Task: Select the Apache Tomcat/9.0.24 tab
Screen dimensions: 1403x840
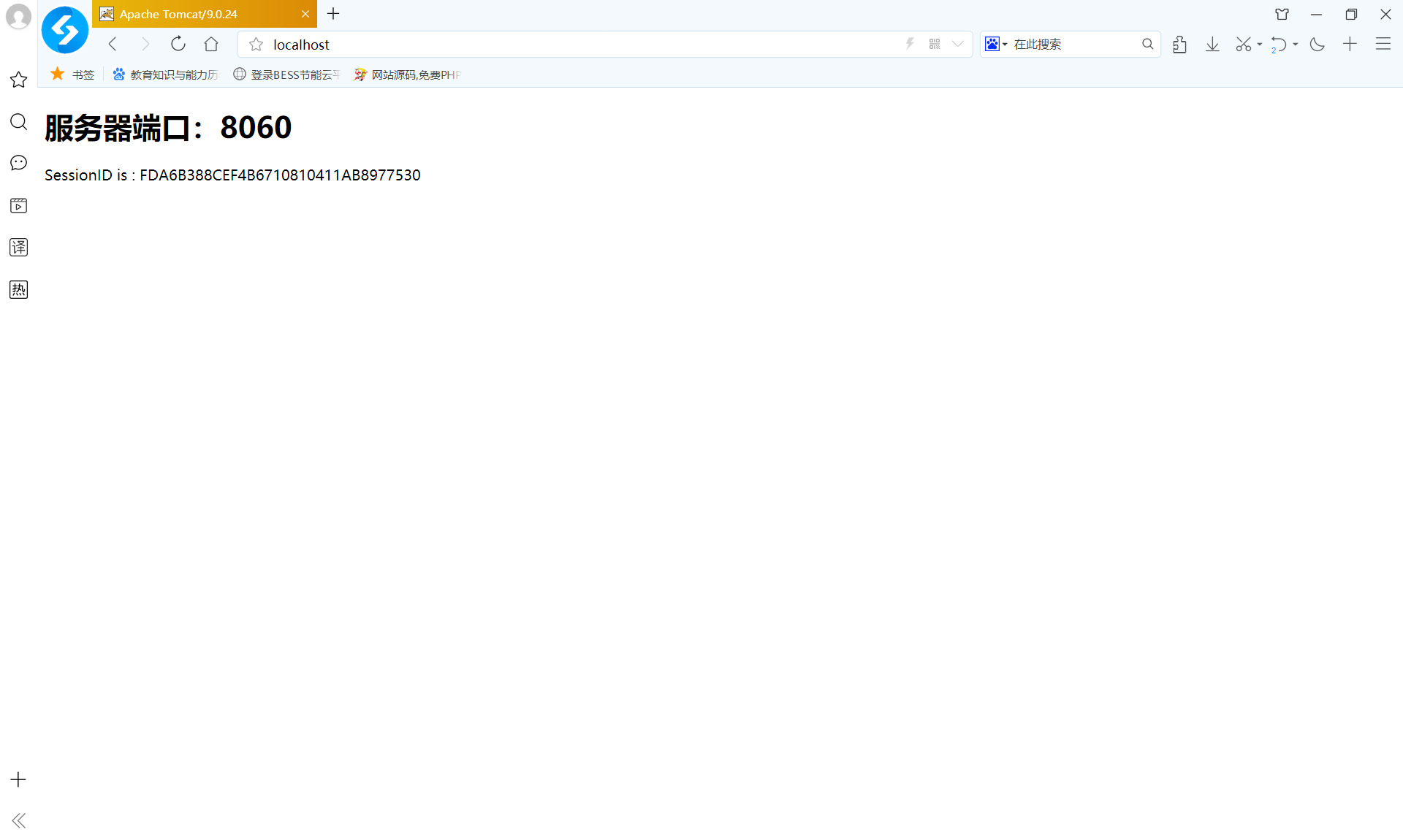Action: [x=197, y=14]
